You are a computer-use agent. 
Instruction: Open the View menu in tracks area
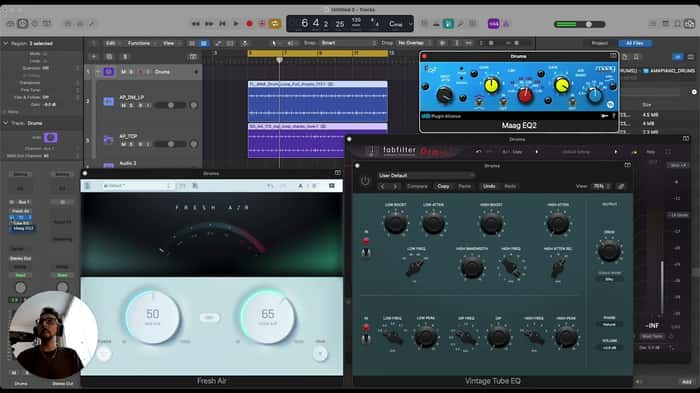point(168,43)
